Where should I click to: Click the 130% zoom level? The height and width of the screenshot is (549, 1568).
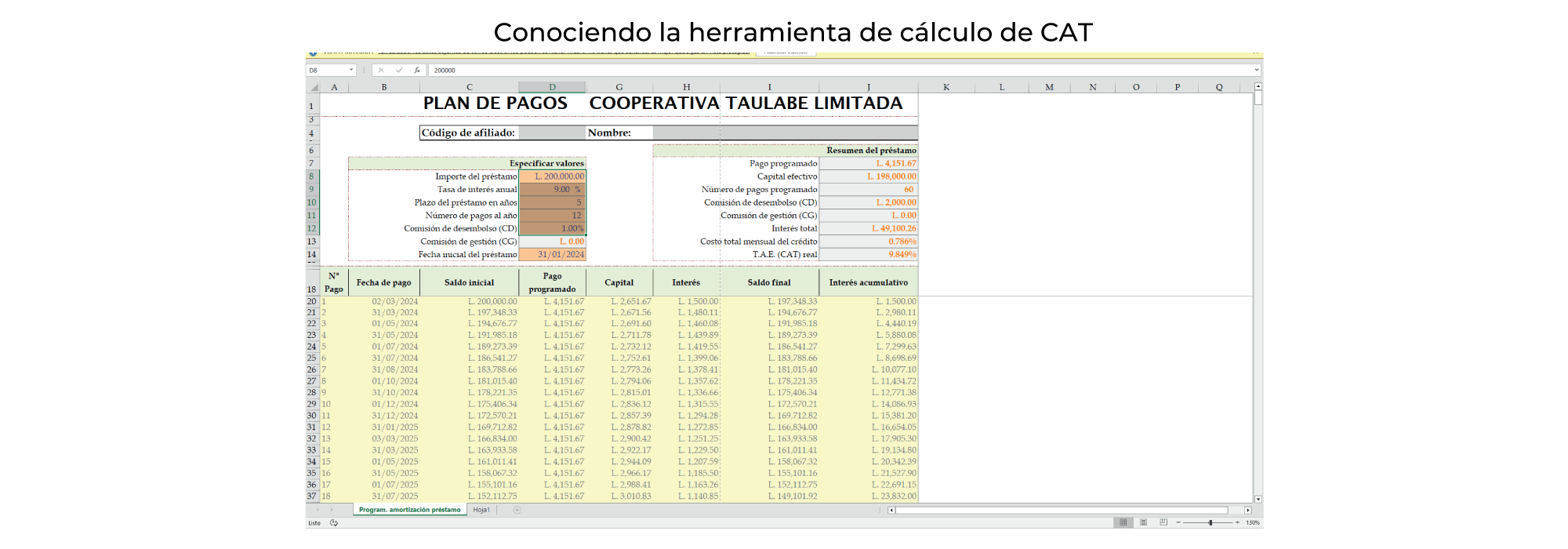[1253, 522]
